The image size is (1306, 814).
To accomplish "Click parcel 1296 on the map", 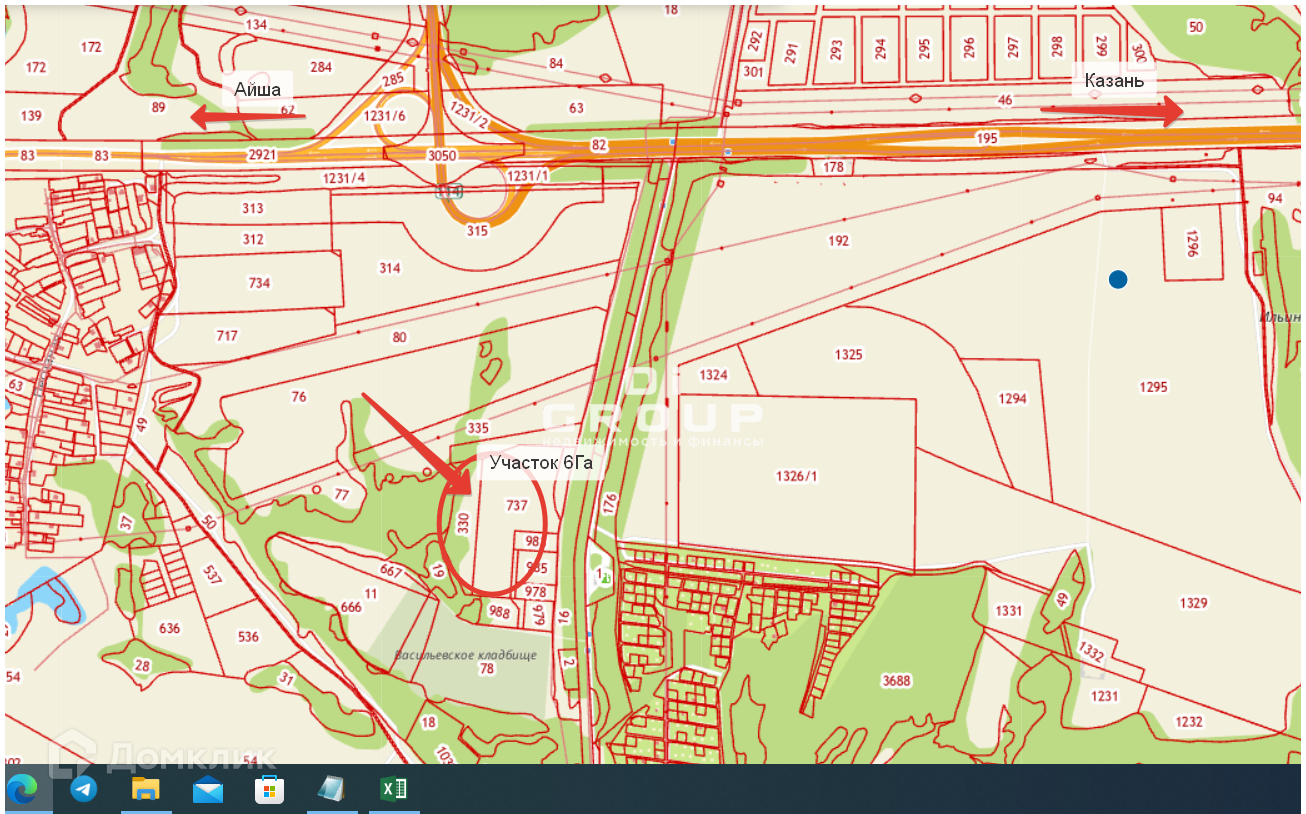I will (x=1190, y=245).
